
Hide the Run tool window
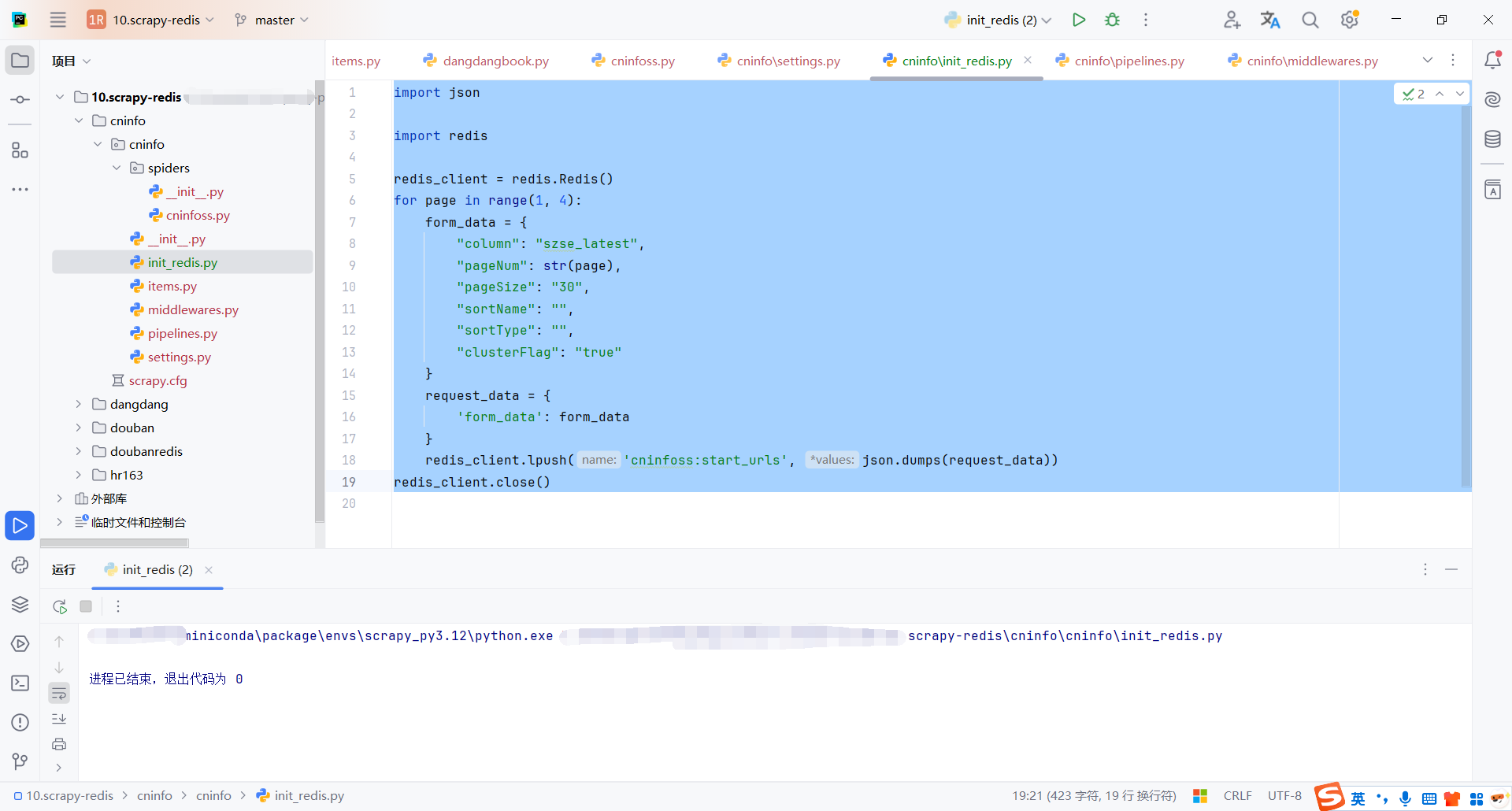coord(1451,569)
